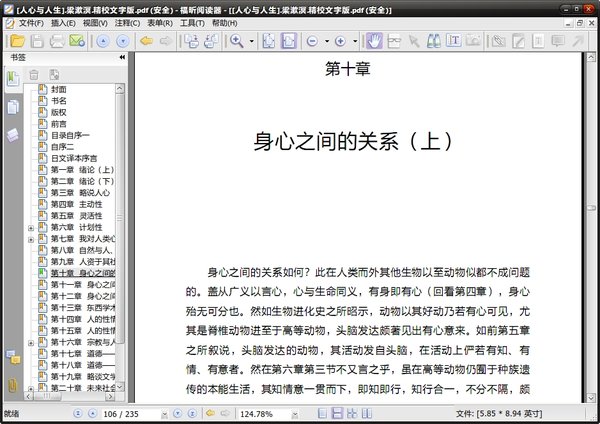
Task: Open the dropdown arrow beside zoom out
Action: [x=327, y=41]
